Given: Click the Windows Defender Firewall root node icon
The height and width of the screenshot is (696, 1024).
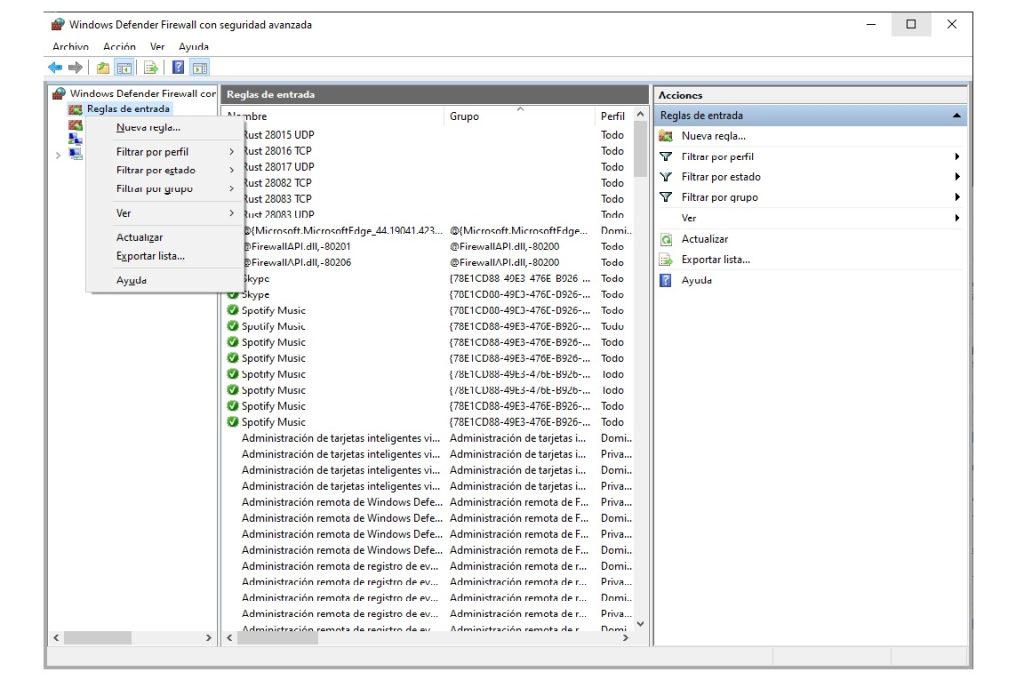Looking at the screenshot, I should [60, 94].
